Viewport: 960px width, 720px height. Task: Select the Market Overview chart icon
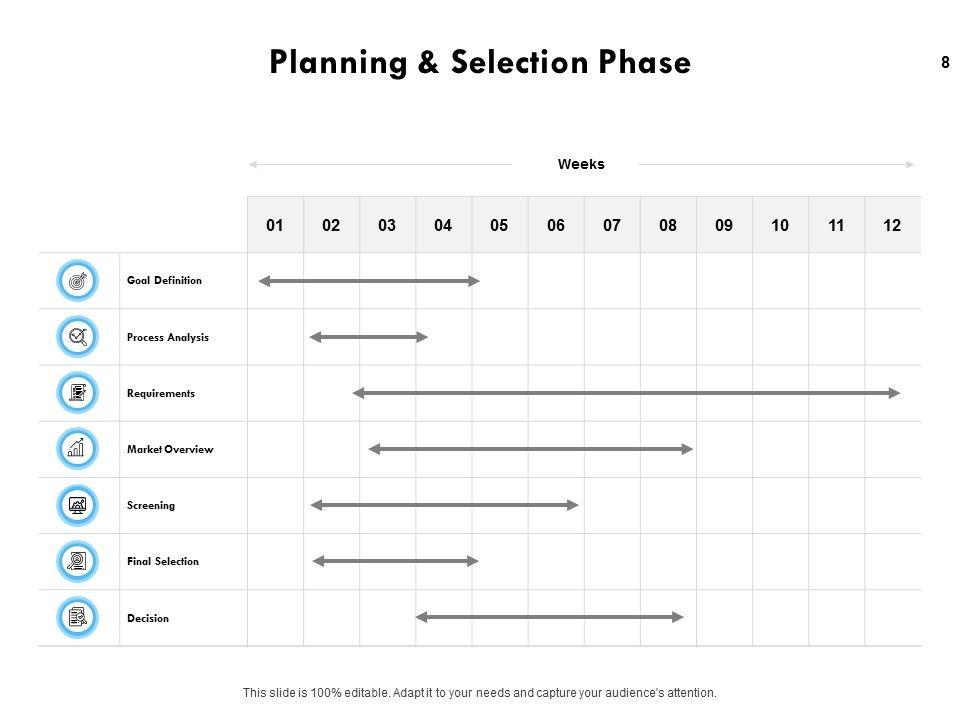(78, 449)
